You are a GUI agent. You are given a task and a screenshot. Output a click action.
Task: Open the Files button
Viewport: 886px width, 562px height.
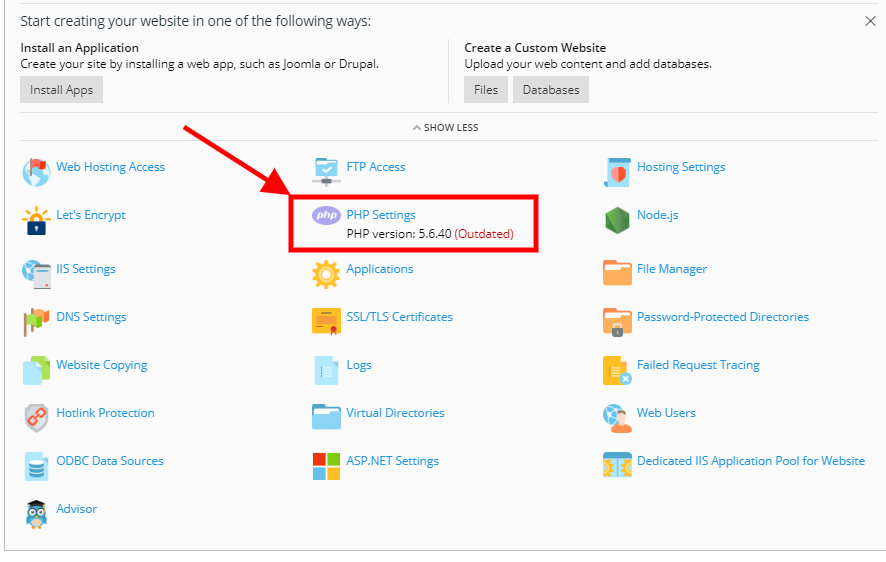[486, 90]
